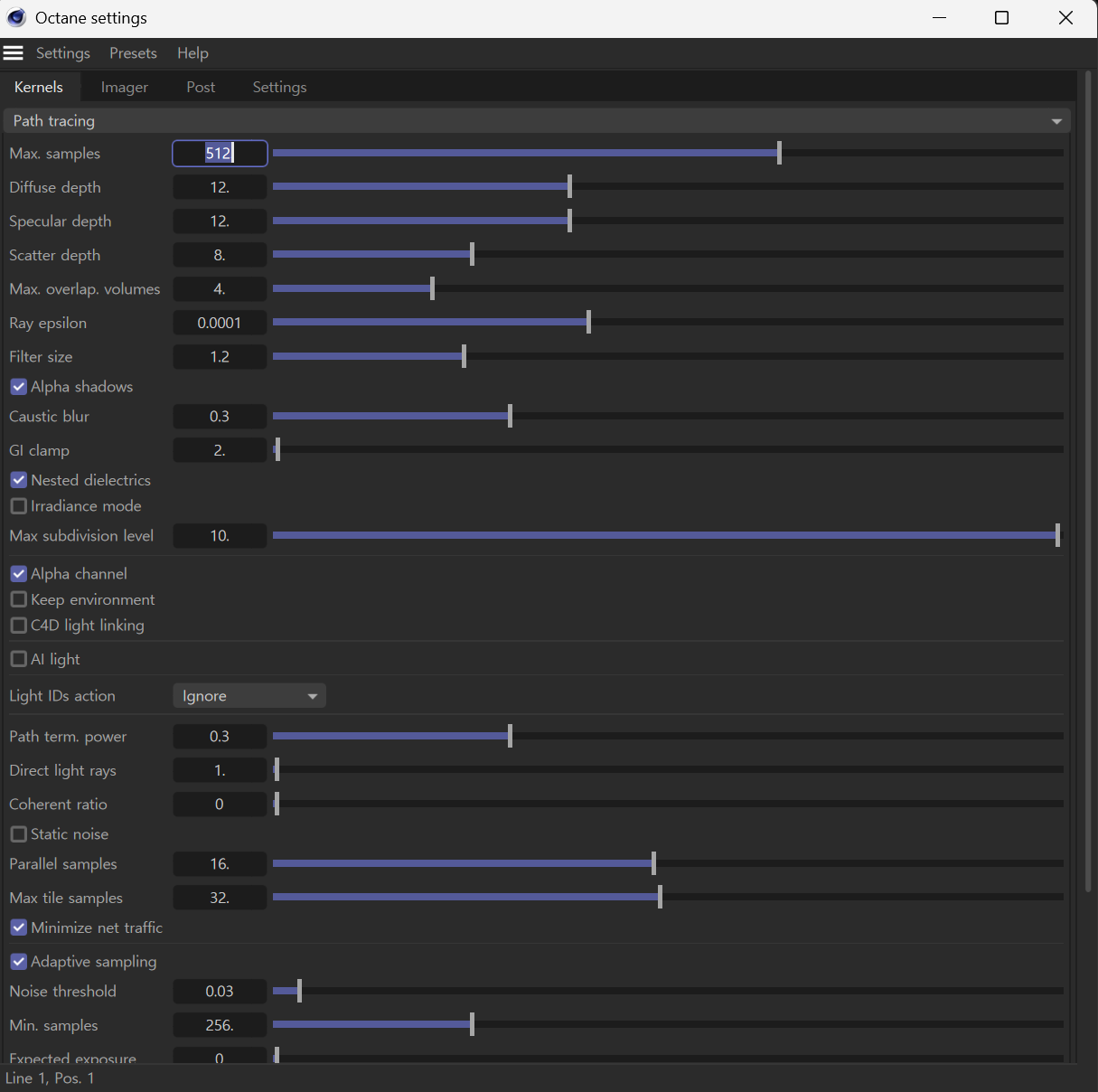Click the 'Light IDs action' label
Image resolution: width=1098 pixels, height=1092 pixels.
(62, 696)
